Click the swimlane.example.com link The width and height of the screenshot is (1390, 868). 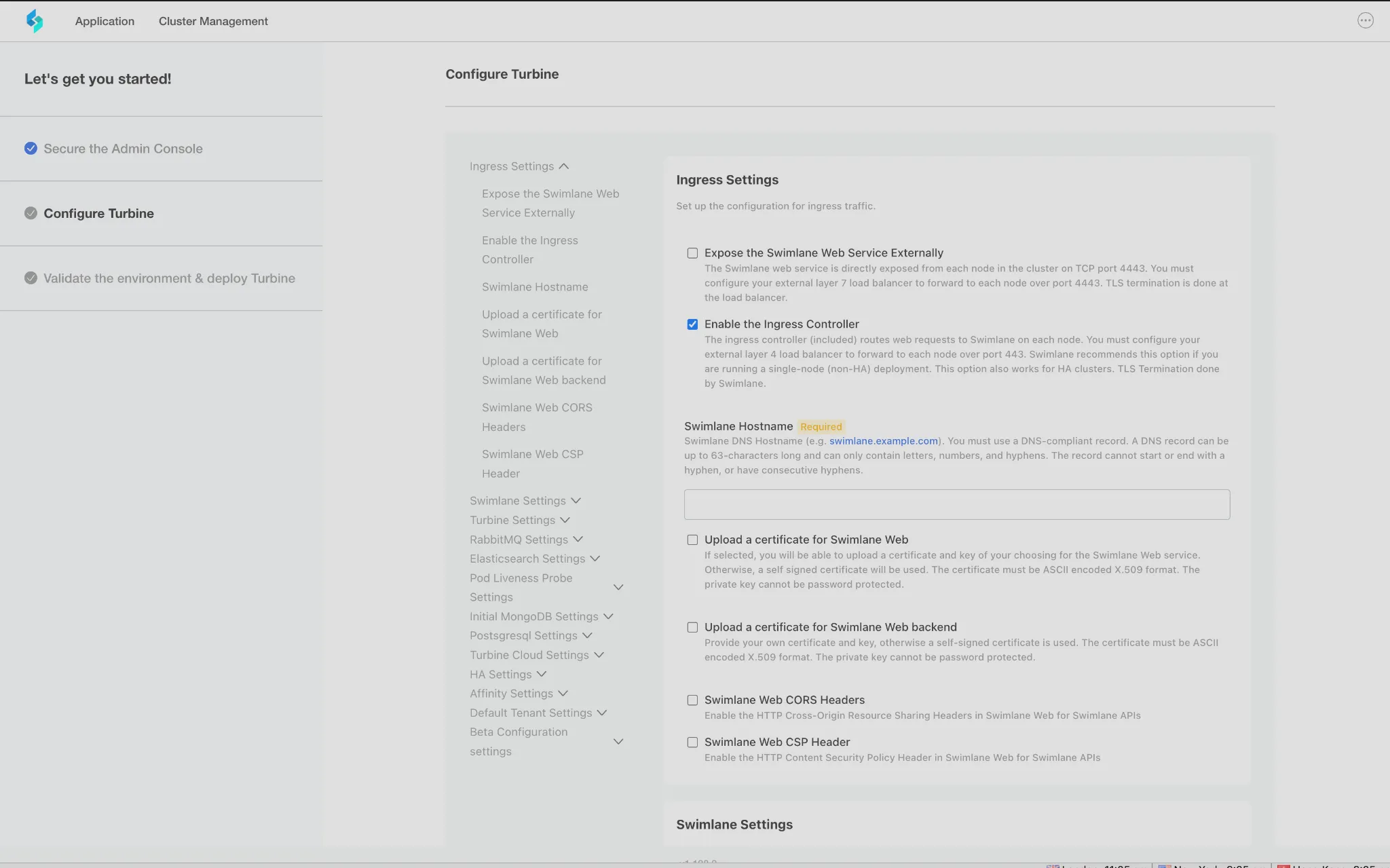click(x=883, y=441)
